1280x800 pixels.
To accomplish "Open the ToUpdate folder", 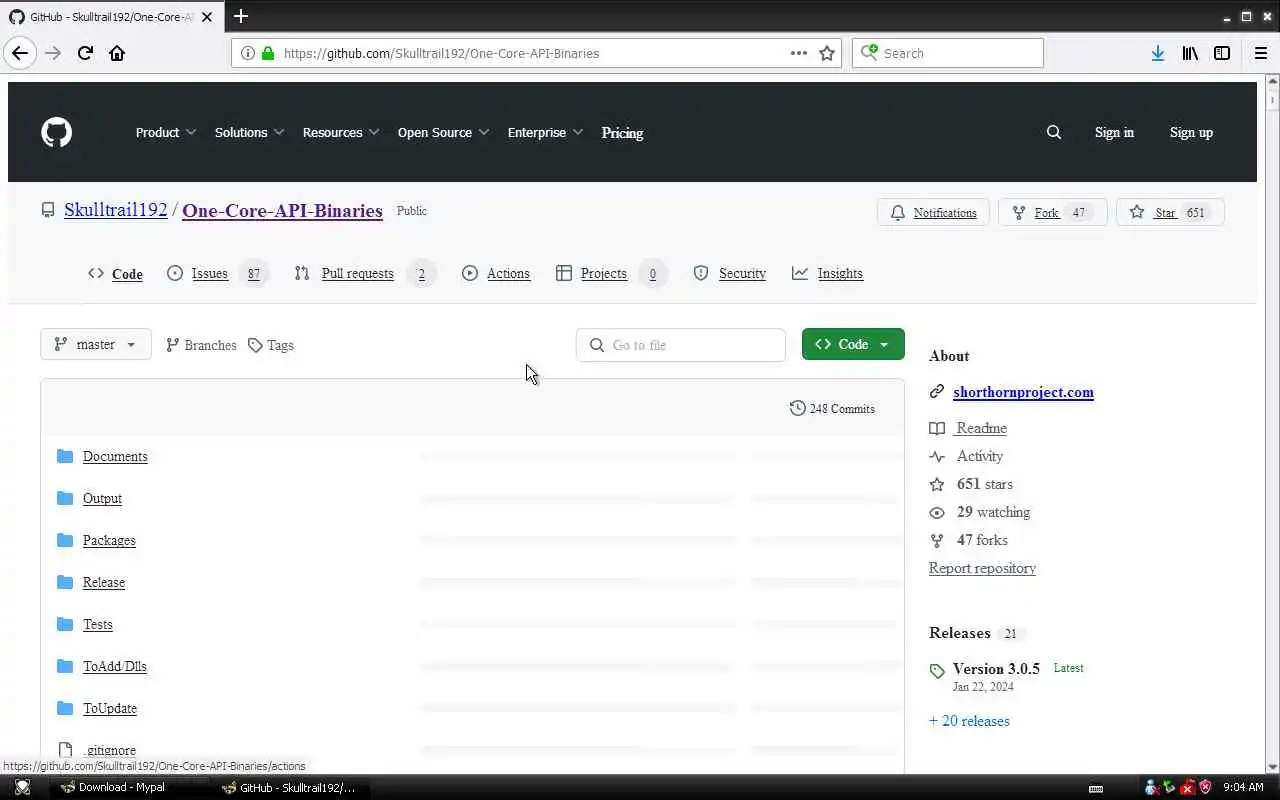I will [110, 708].
